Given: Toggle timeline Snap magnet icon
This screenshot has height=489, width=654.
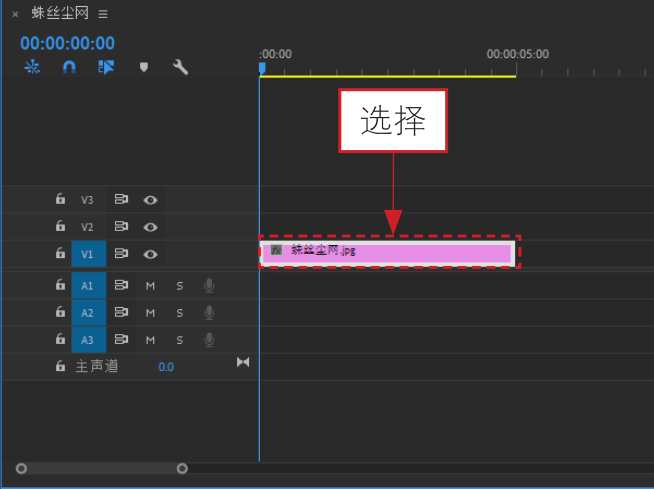Looking at the screenshot, I should pos(69,67).
